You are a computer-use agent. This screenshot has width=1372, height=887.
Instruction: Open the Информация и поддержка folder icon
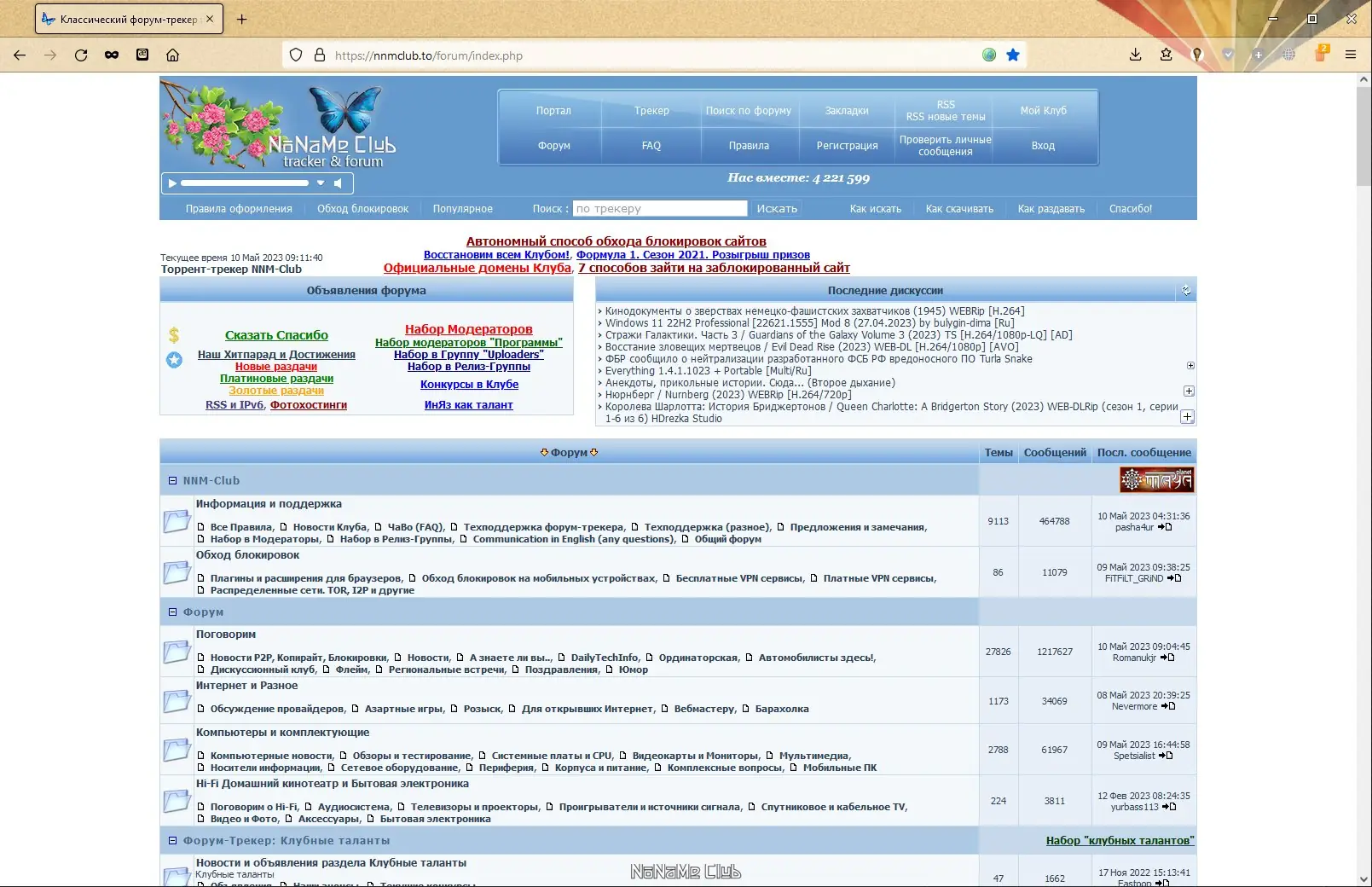(x=177, y=521)
